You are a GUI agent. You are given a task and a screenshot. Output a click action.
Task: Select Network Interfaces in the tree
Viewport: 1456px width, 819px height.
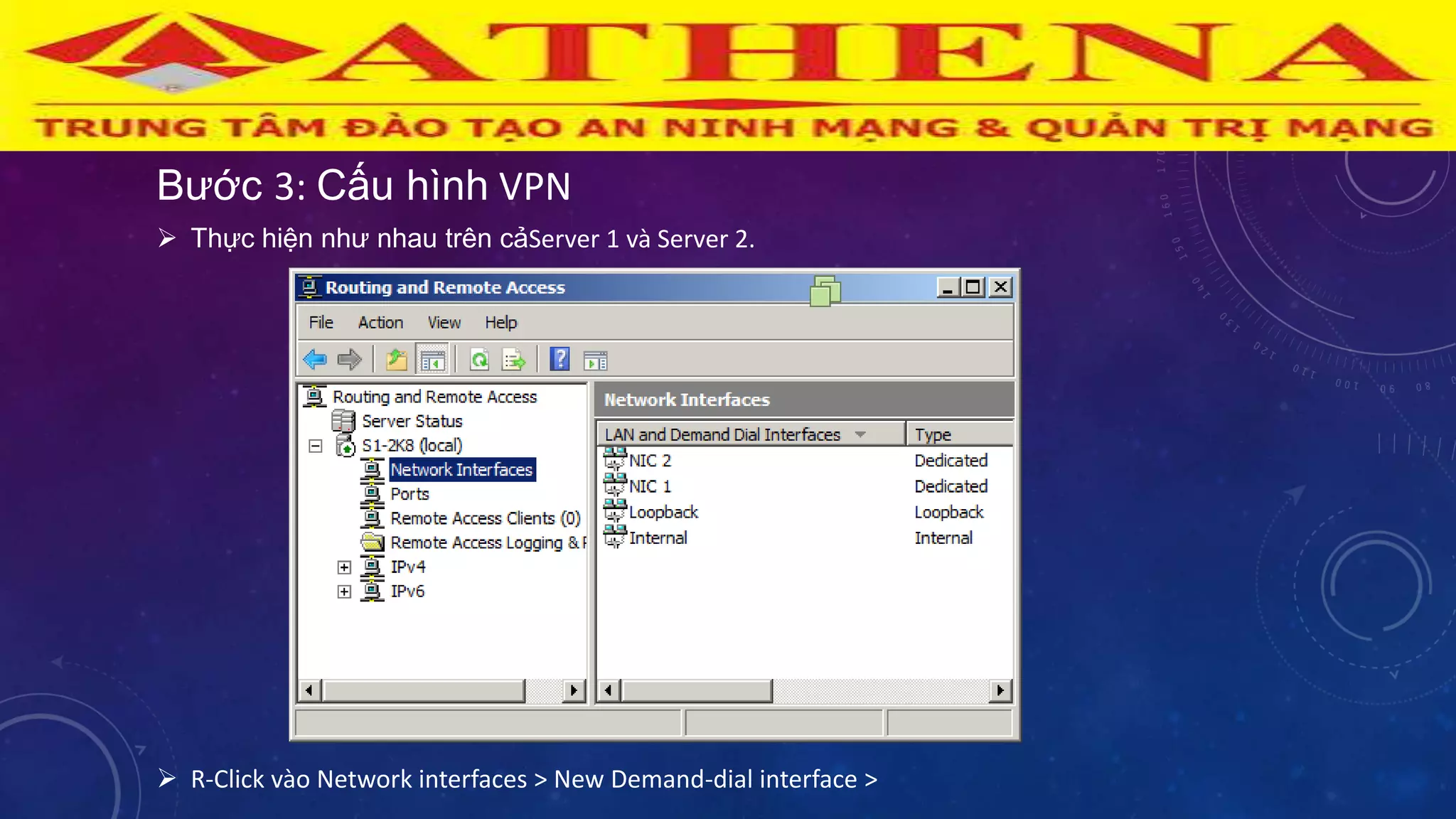[x=462, y=470]
